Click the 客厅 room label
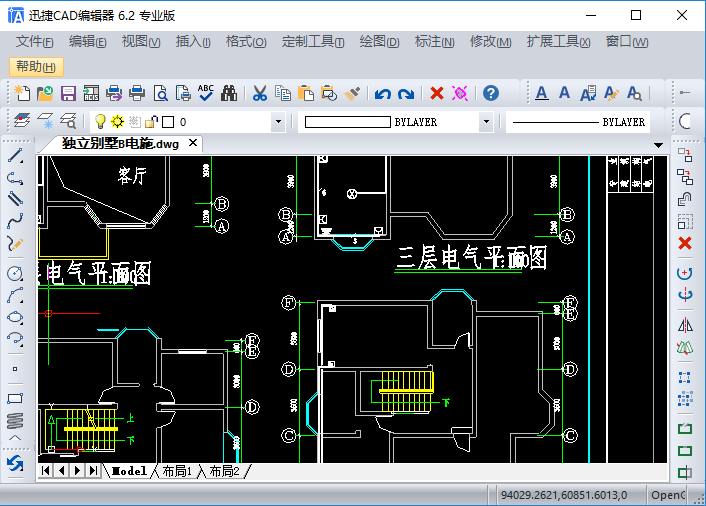Image resolution: width=706 pixels, height=506 pixels. point(132,175)
